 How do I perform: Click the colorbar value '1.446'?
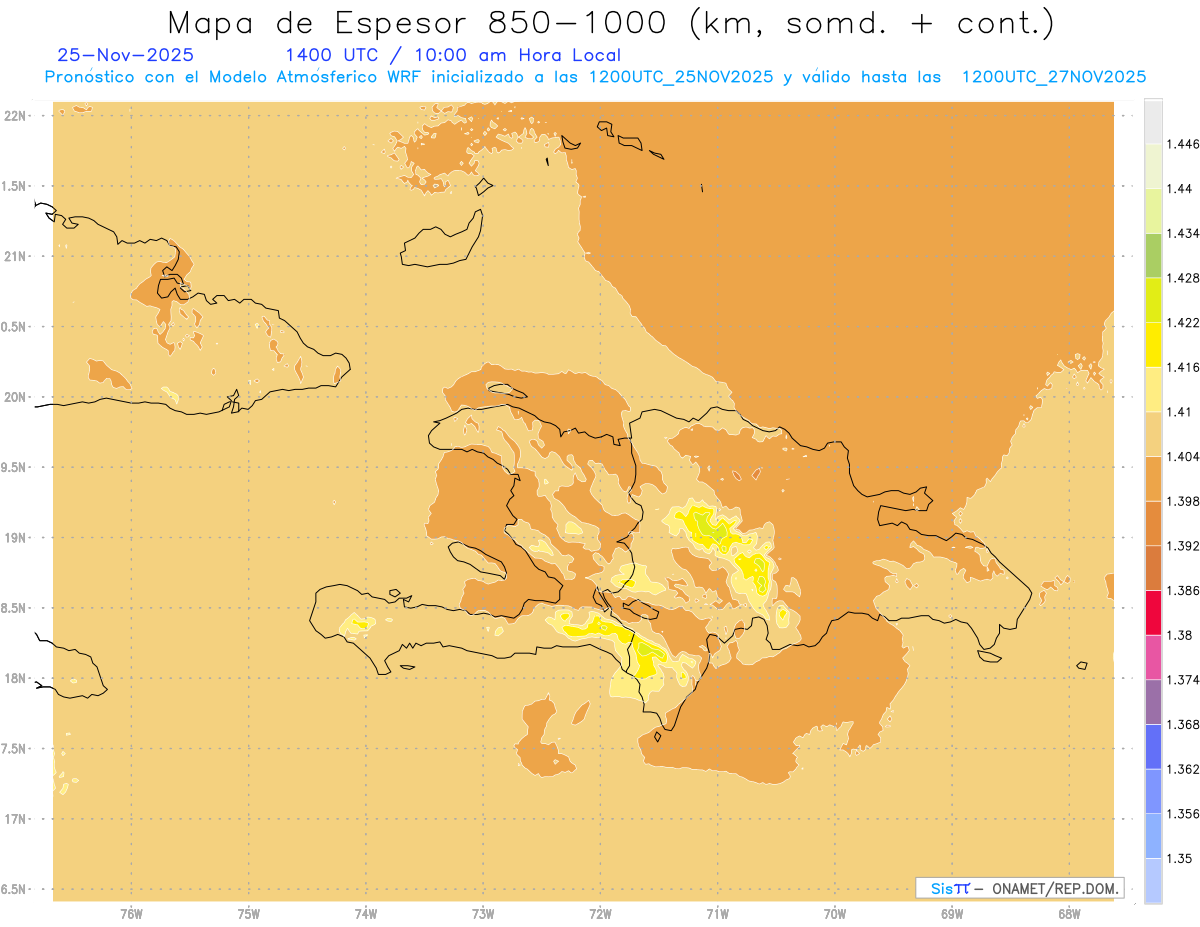(x=1182, y=144)
